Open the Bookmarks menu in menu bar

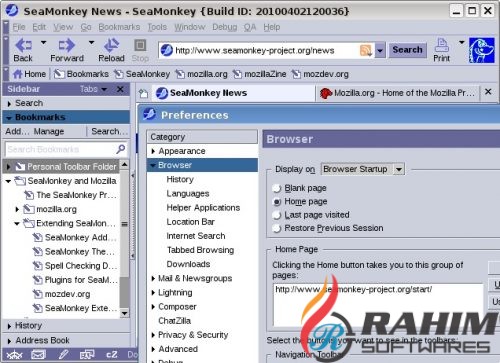[119, 27]
